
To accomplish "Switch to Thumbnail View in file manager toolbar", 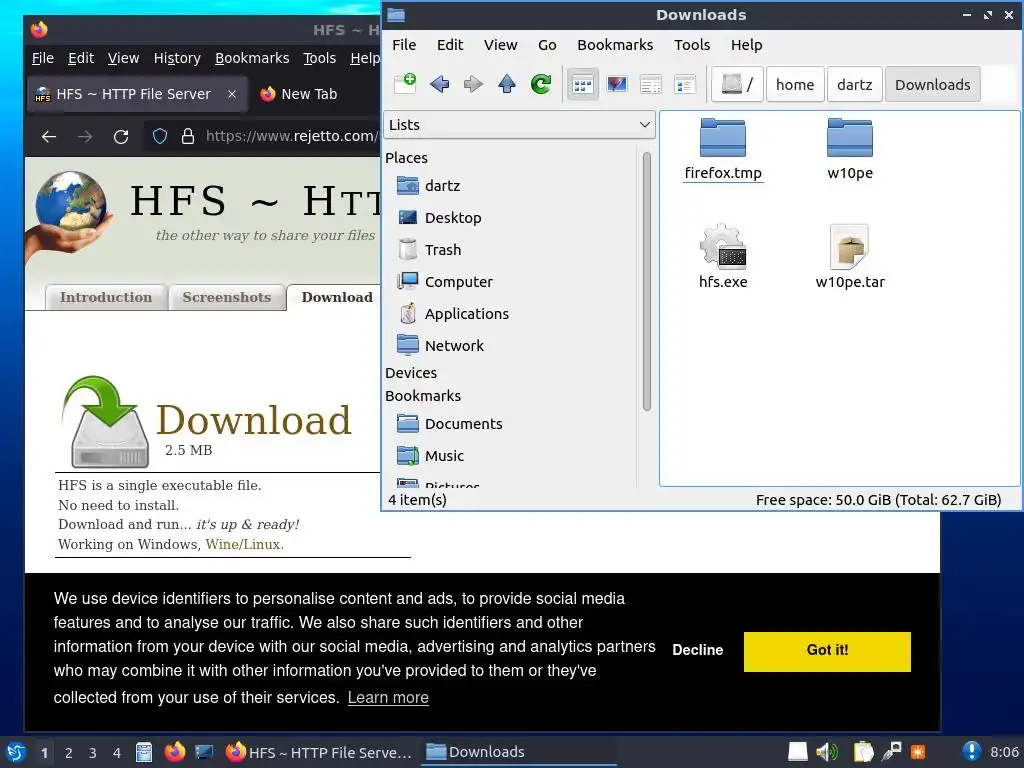I will (616, 84).
